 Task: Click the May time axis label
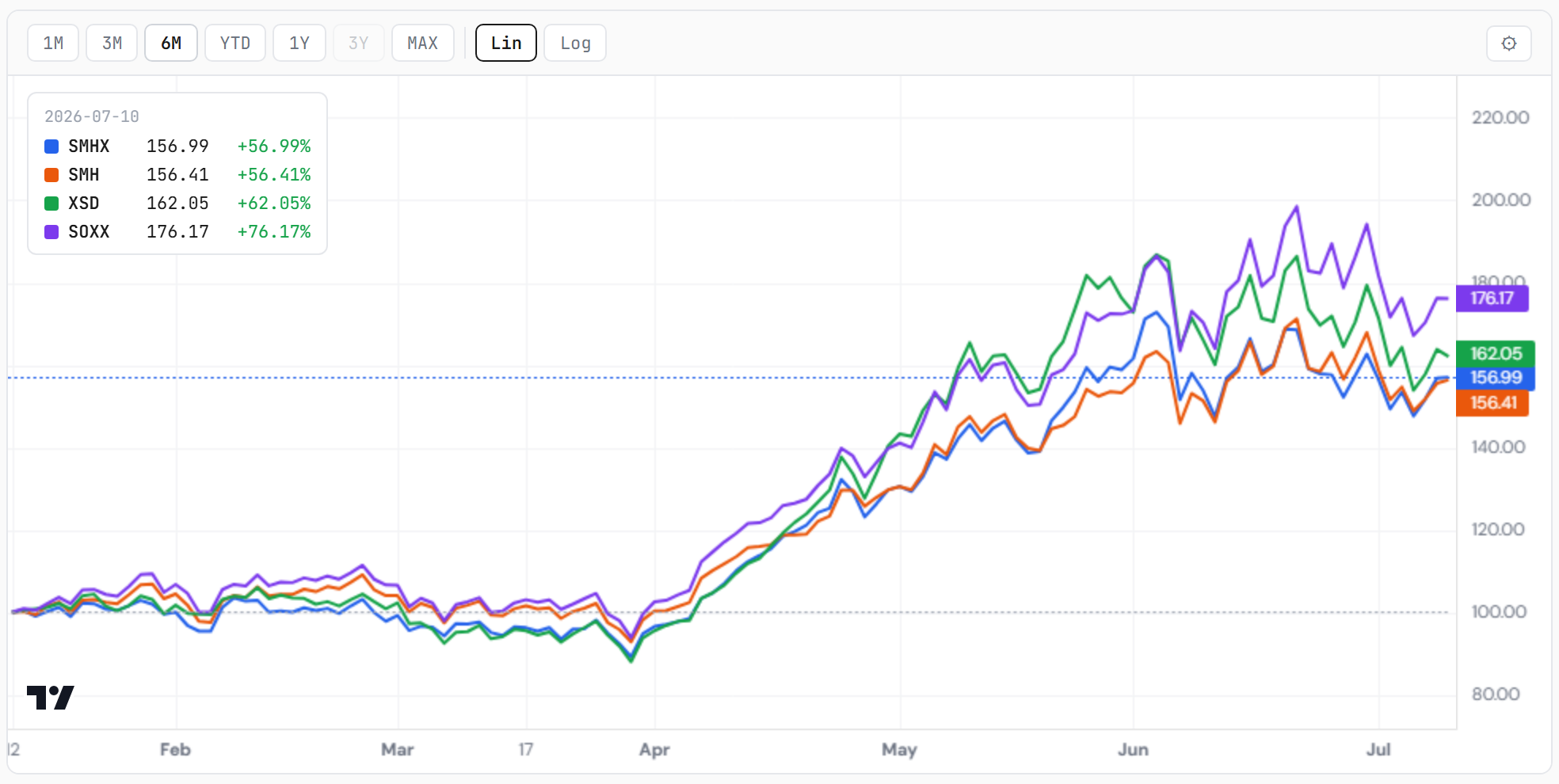click(899, 749)
